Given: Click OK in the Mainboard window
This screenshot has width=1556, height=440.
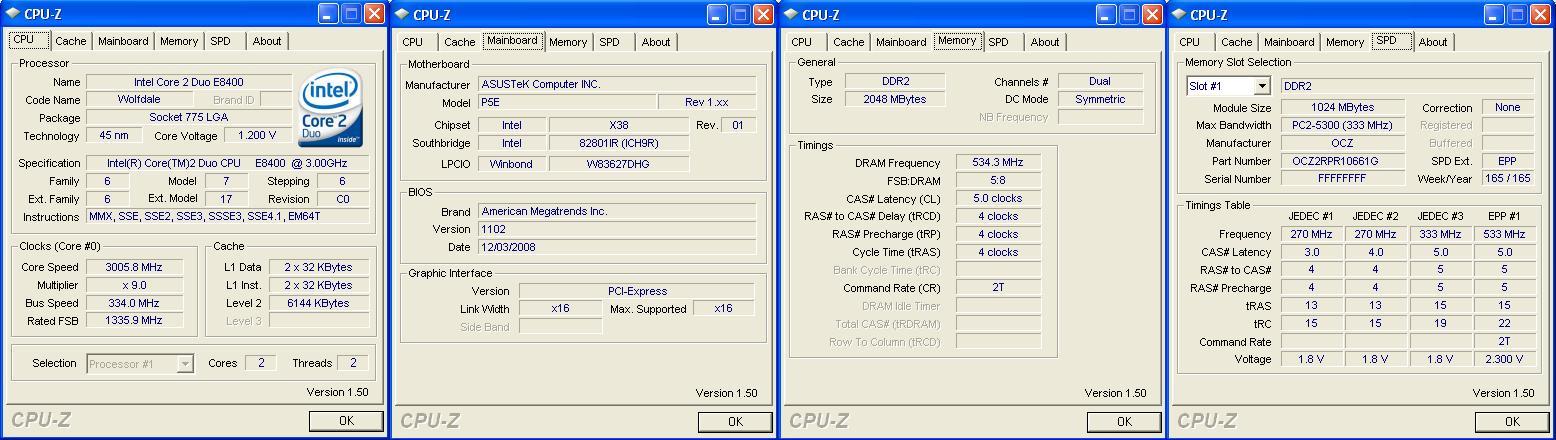Looking at the screenshot, I should tap(735, 421).
